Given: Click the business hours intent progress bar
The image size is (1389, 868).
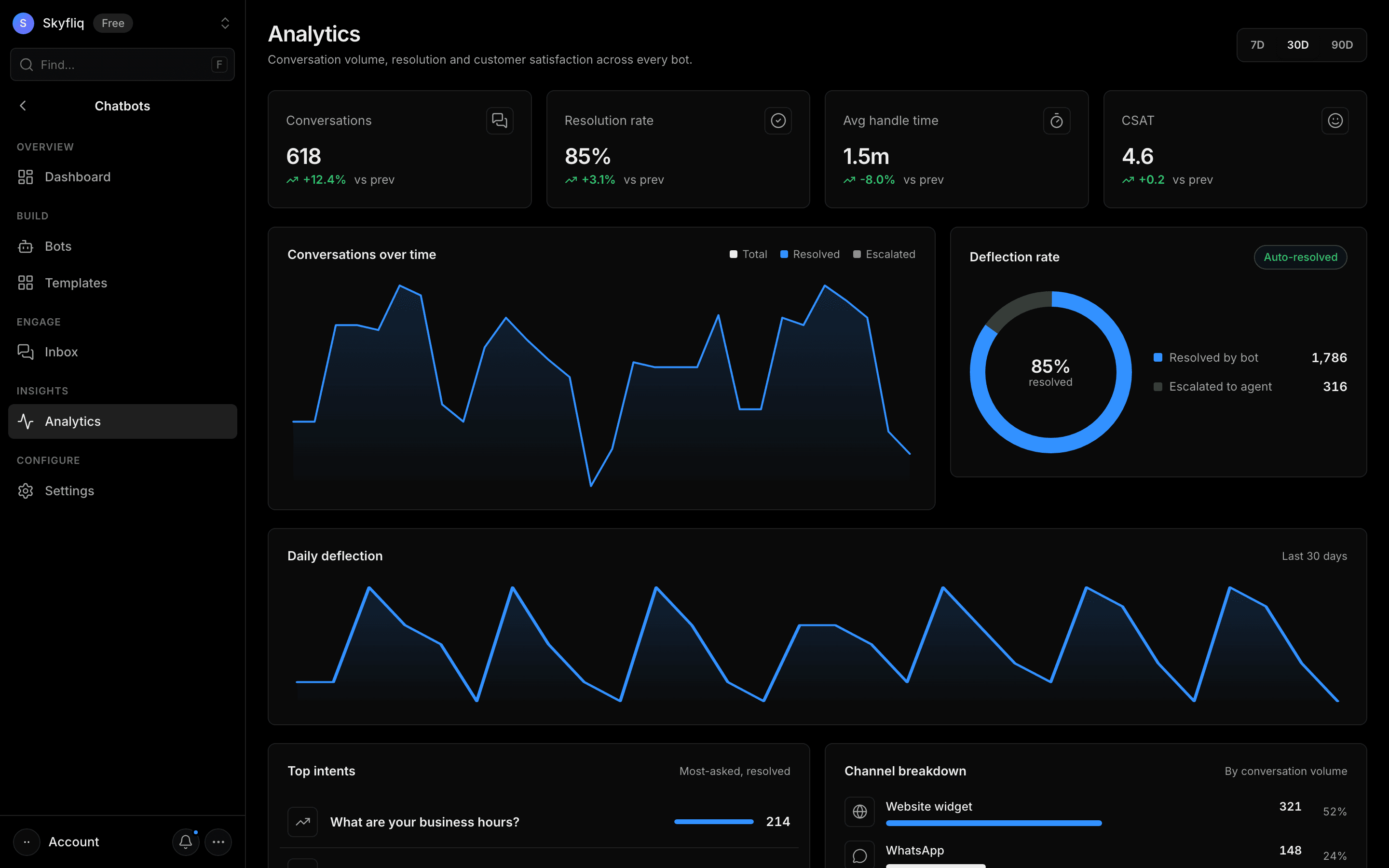Looking at the screenshot, I should [713, 822].
